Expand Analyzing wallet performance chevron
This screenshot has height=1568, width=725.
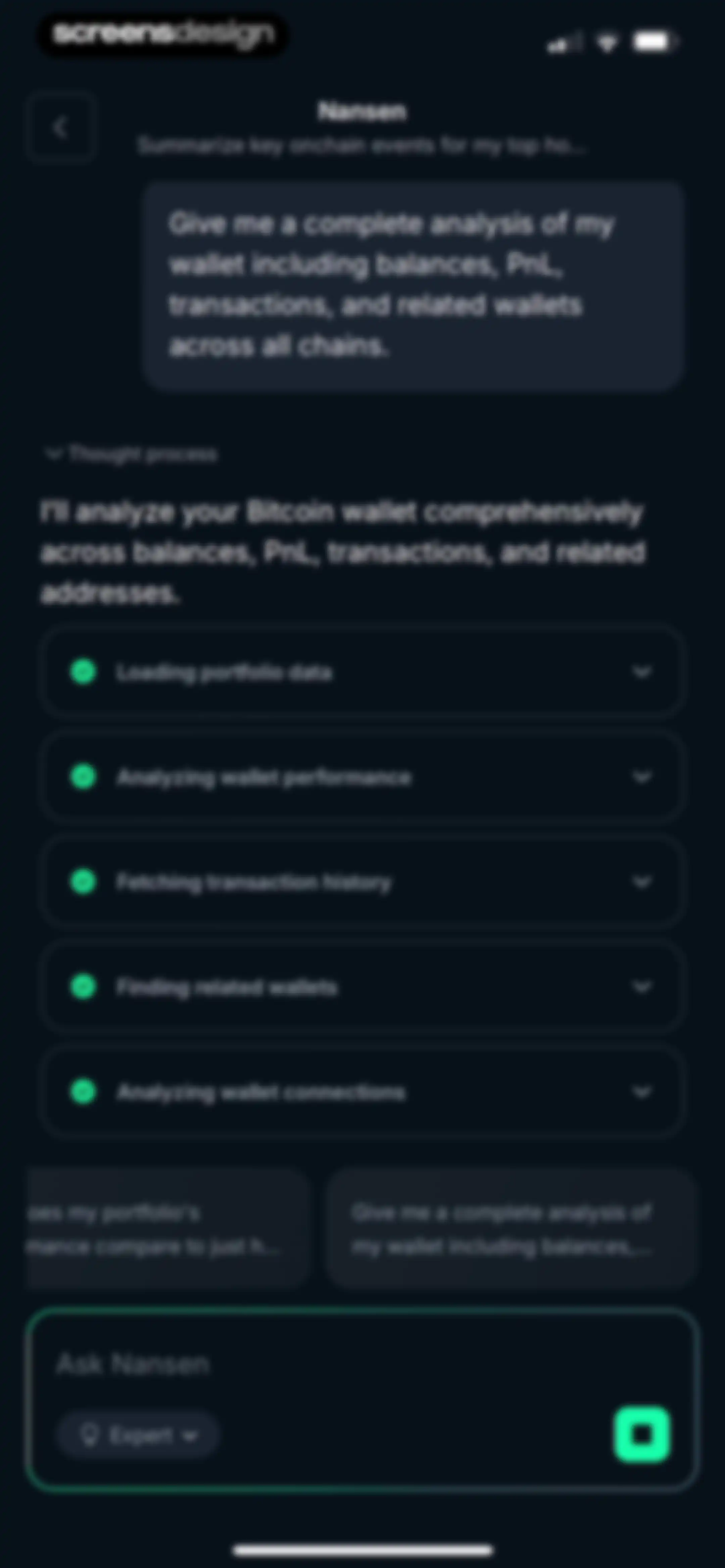[x=642, y=777]
